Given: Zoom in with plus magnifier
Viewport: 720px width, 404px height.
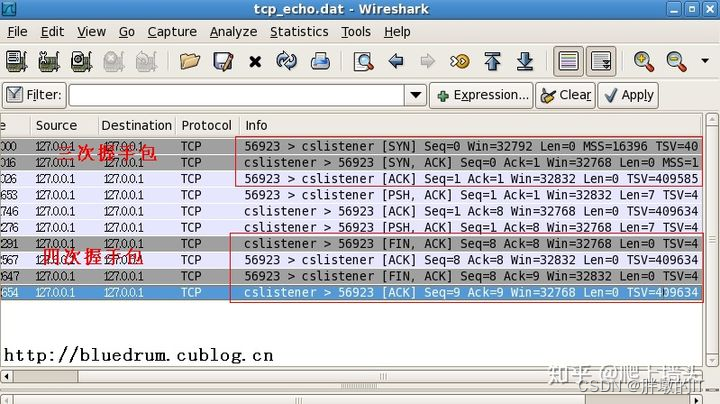Looking at the screenshot, I should (x=643, y=61).
